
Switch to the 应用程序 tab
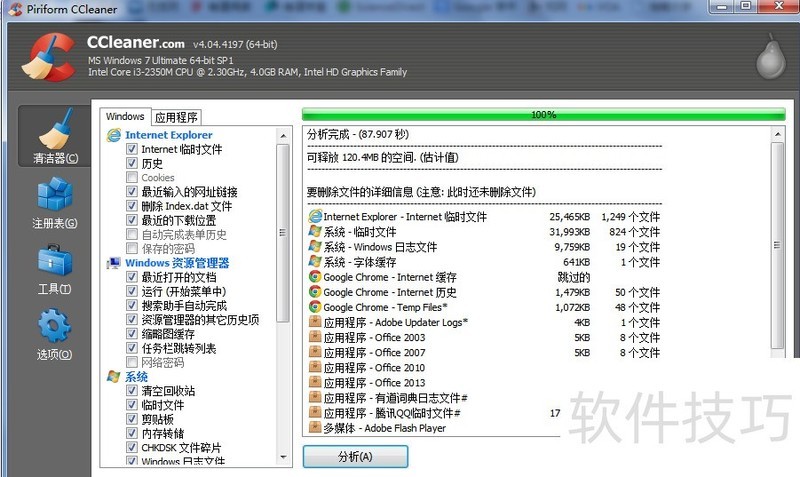coord(177,117)
